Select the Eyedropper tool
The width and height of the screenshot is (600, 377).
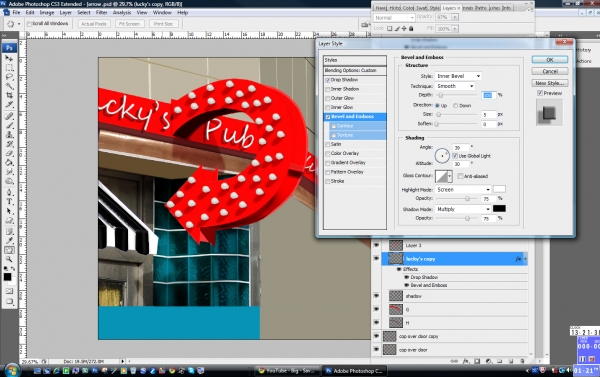coord(9,241)
